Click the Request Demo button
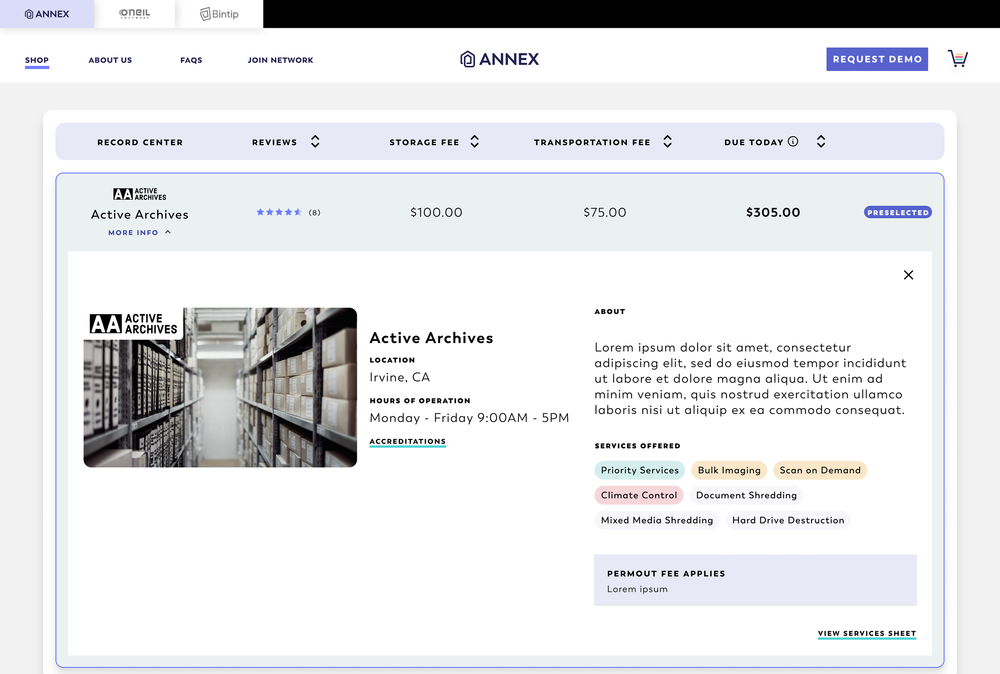This screenshot has width=1000, height=674. pyautogui.click(x=877, y=59)
